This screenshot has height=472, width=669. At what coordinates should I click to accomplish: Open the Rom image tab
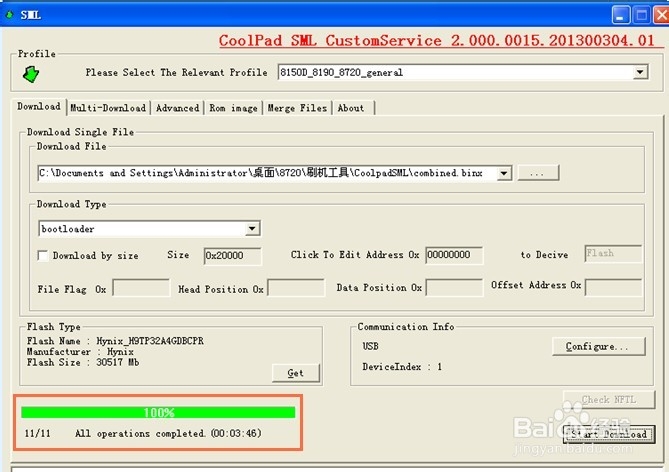point(233,108)
